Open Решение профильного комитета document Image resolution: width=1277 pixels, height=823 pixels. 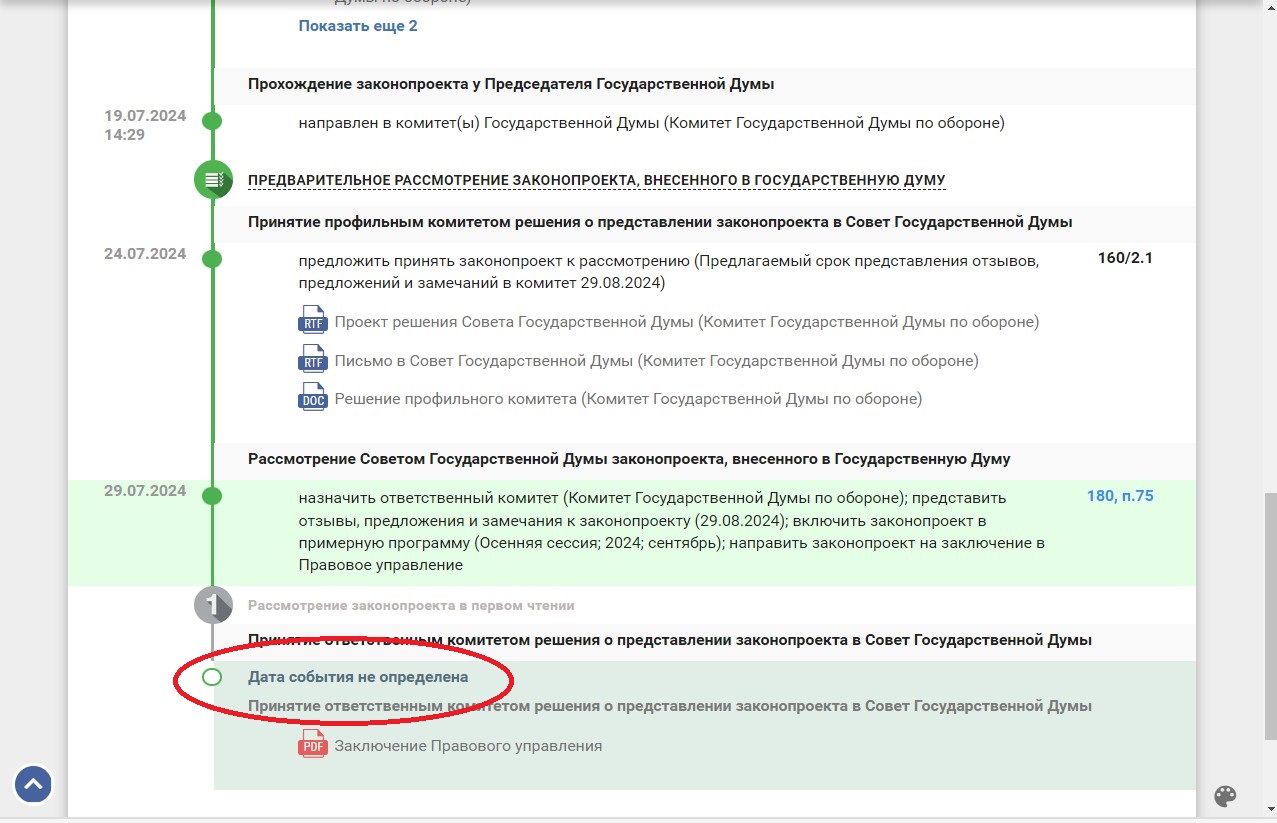coord(628,398)
